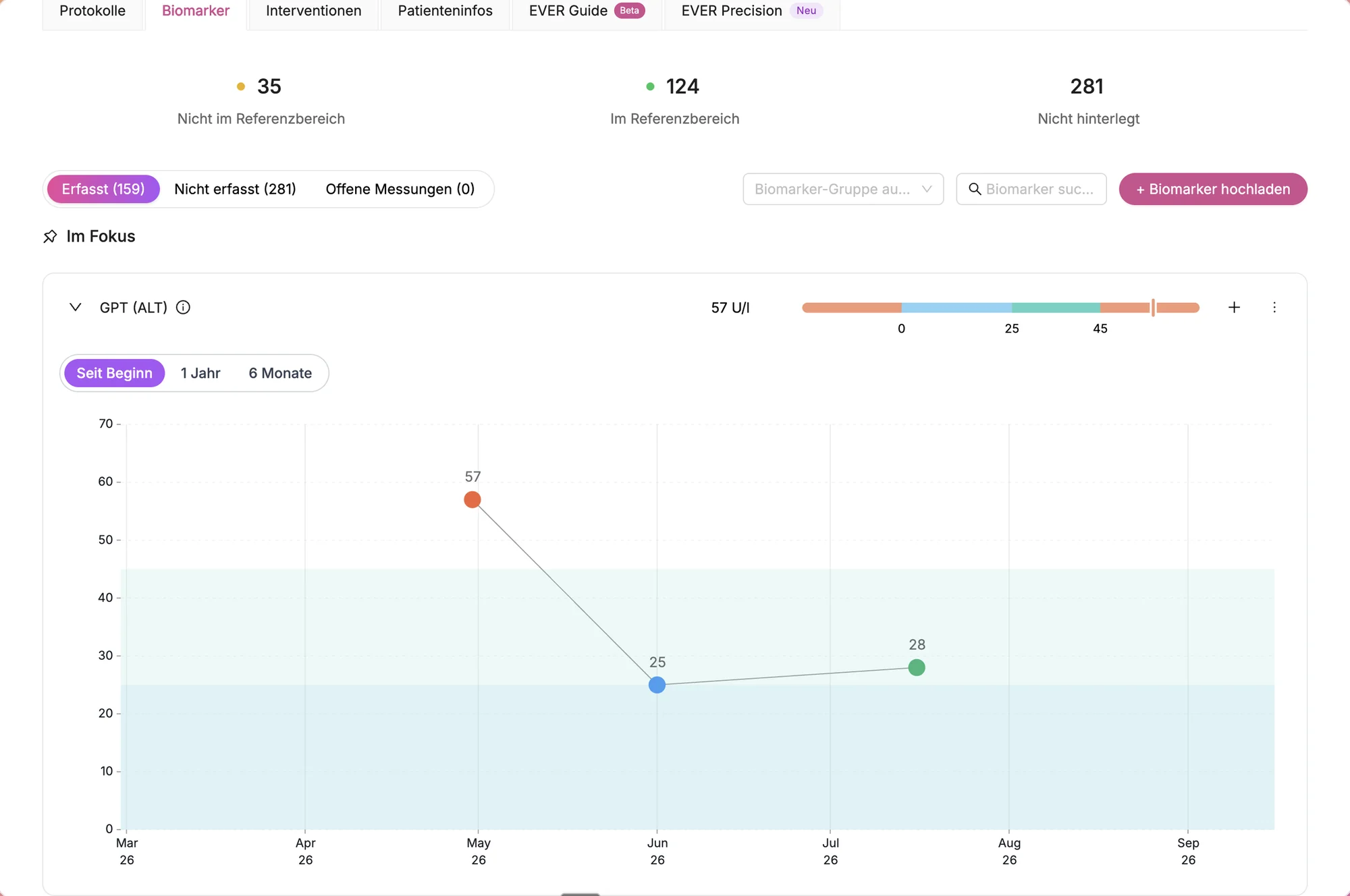Click the green 28 data point
The height and width of the screenshot is (896, 1350).
pyautogui.click(x=917, y=667)
